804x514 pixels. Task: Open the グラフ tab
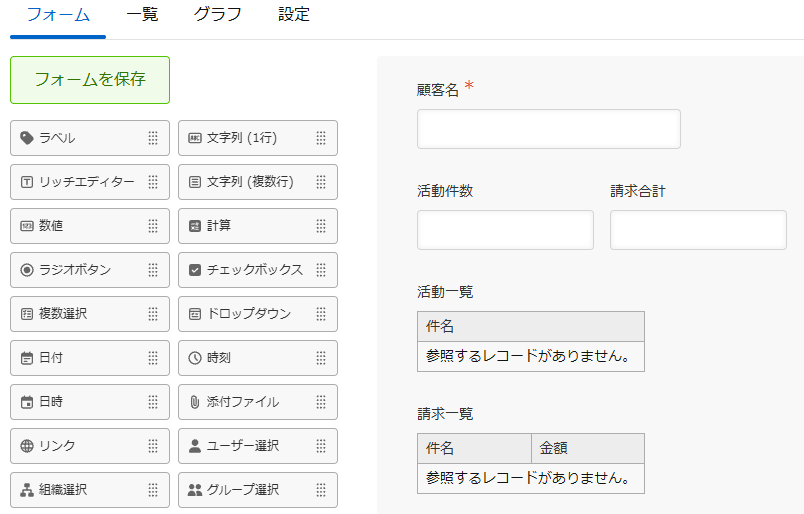click(x=218, y=15)
